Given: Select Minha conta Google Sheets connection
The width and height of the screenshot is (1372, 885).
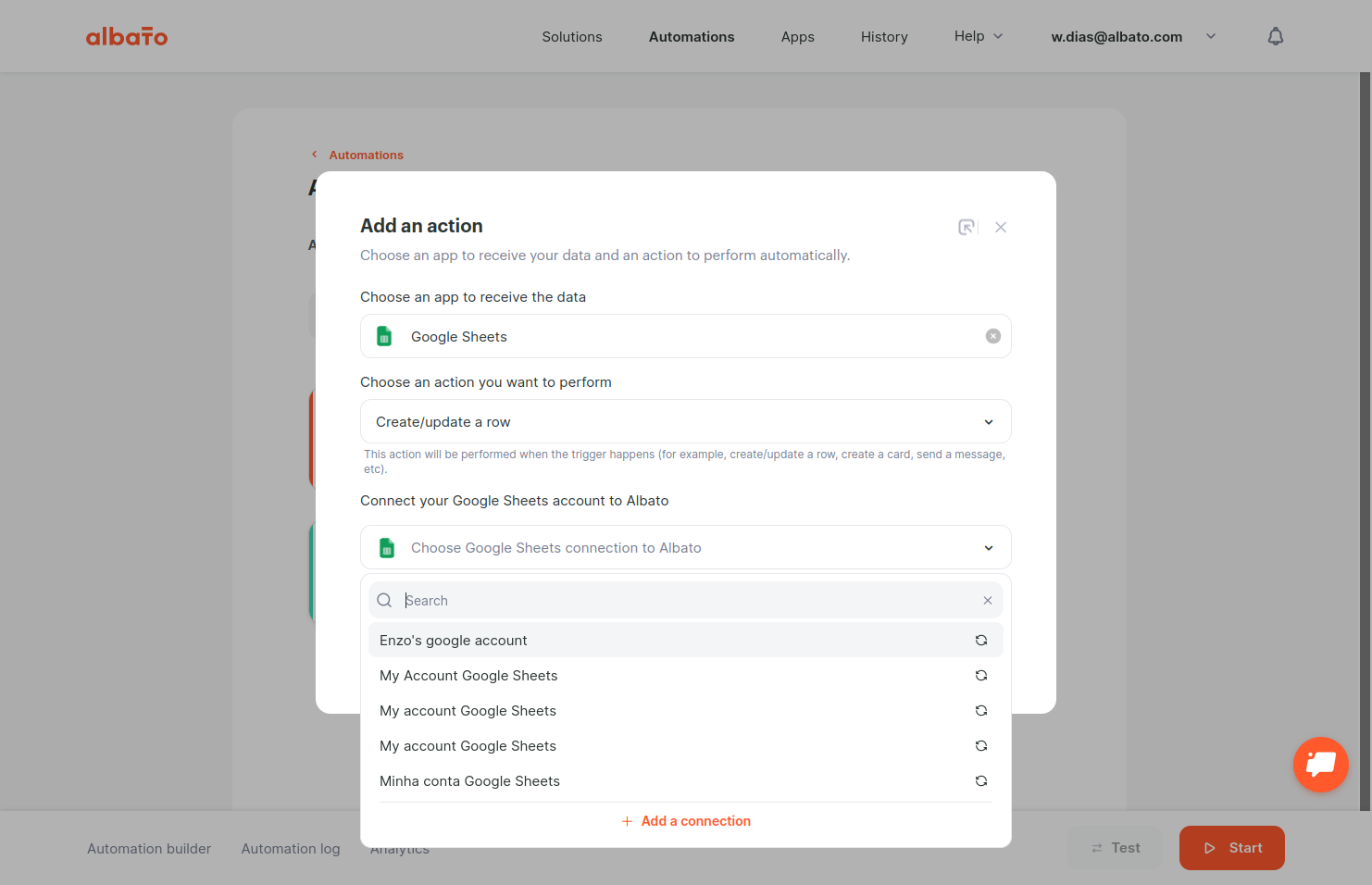Looking at the screenshot, I should click(686, 780).
